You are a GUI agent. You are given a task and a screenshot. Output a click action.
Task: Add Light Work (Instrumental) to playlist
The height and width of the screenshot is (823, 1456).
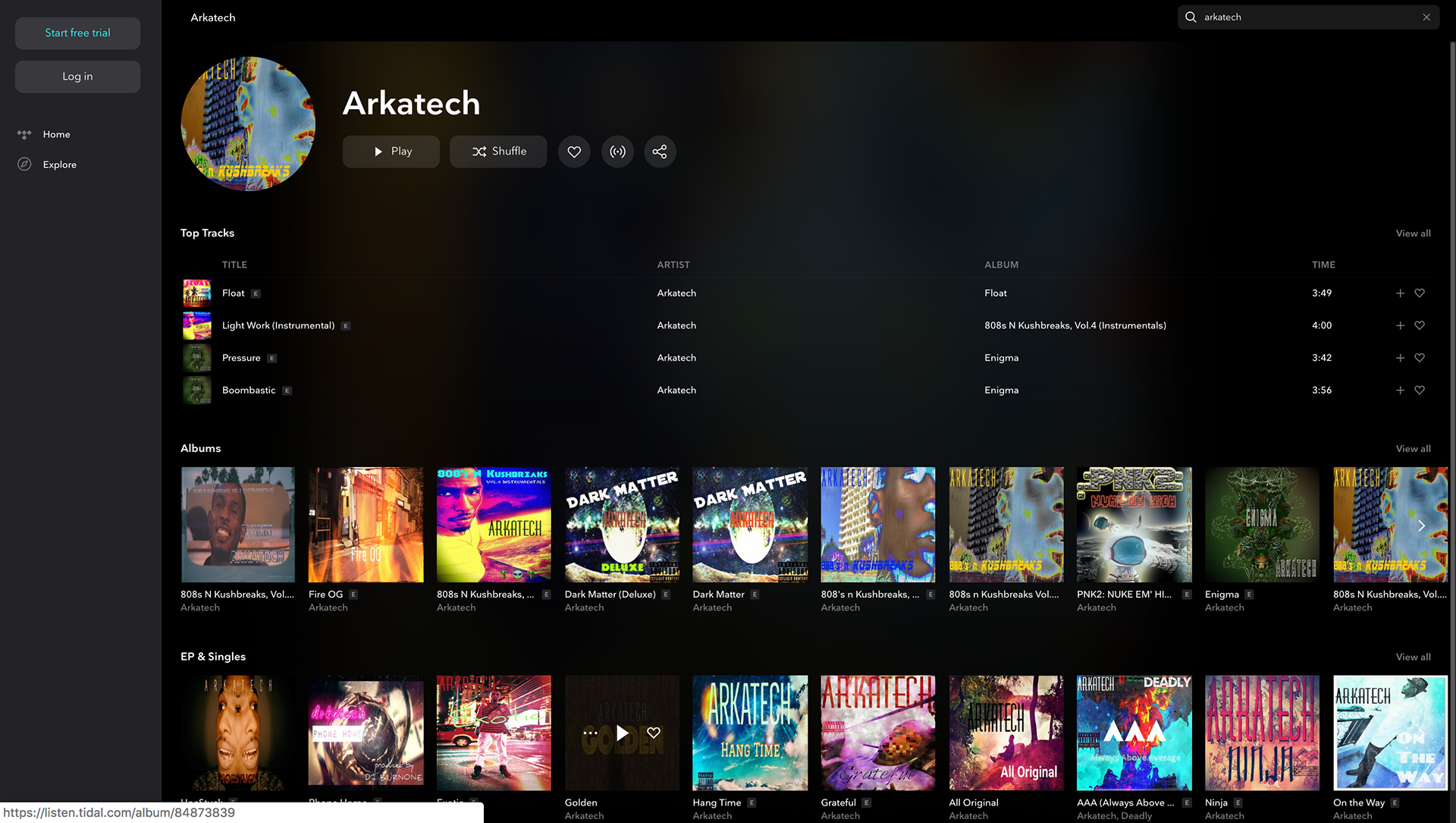pos(1400,326)
